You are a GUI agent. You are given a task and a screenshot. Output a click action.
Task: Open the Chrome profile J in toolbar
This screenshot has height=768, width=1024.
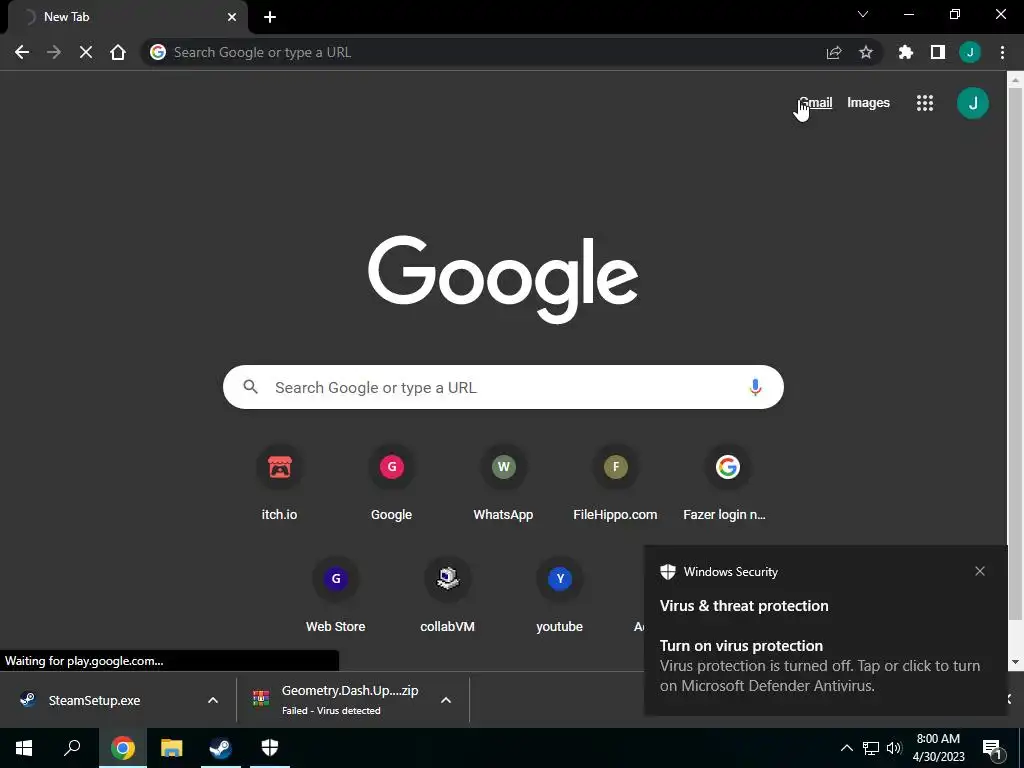[x=970, y=52]
